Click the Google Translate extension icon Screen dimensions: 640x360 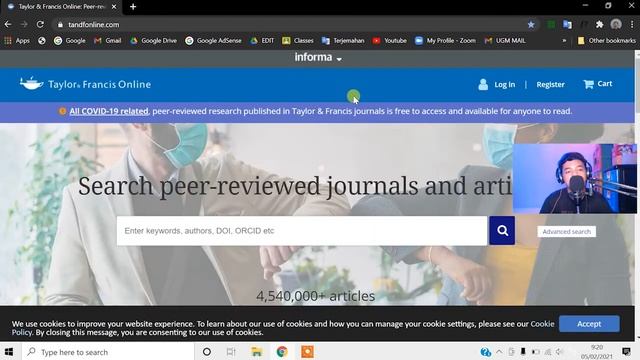click(567, 24)
